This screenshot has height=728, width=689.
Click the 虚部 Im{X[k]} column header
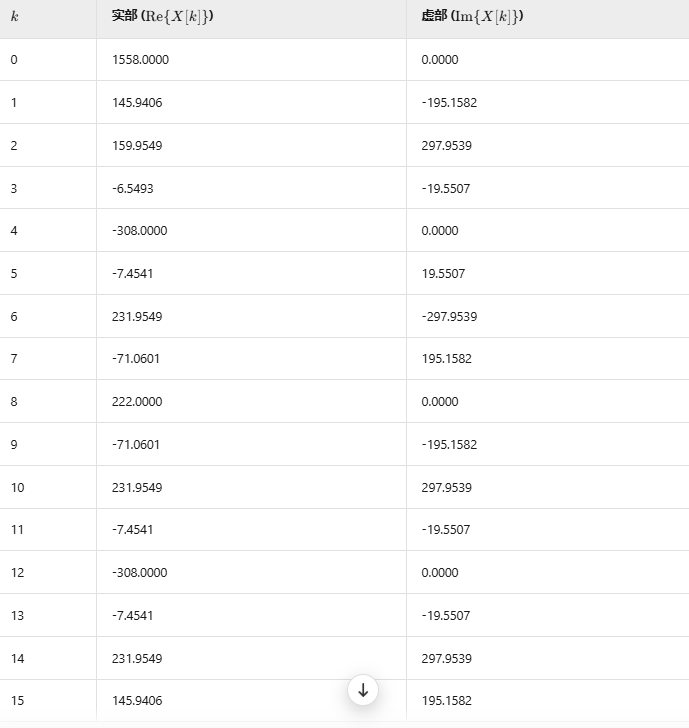point(473,16)
